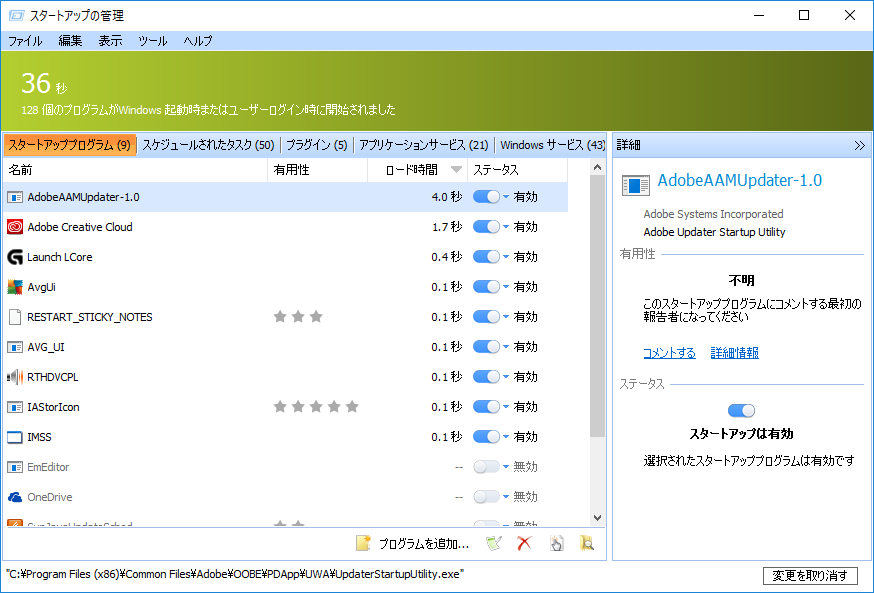
Task: Switch off RTHDVCPL startup toggle
Action: 487,377
